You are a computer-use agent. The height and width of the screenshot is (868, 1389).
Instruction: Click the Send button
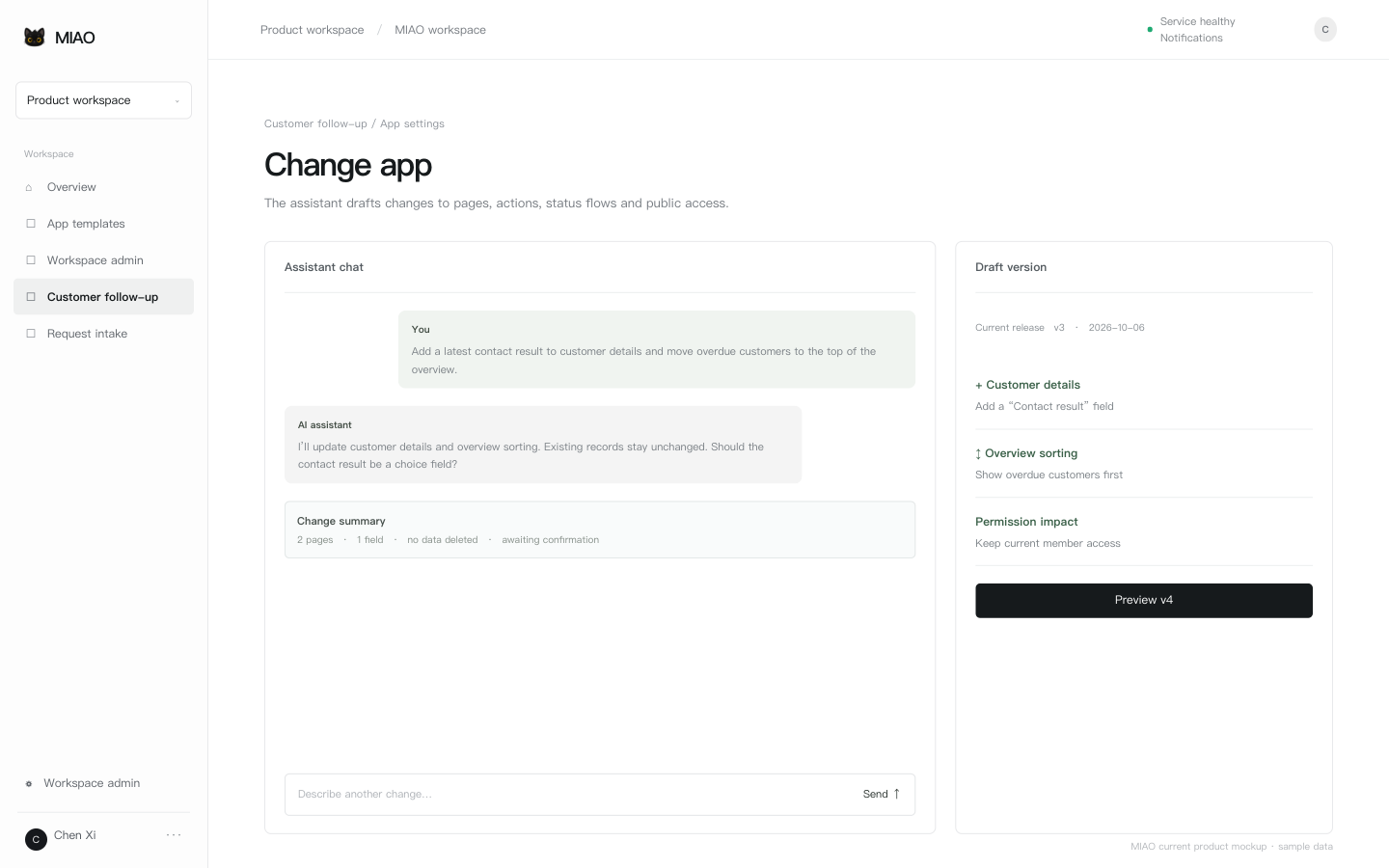pos(882,795)
